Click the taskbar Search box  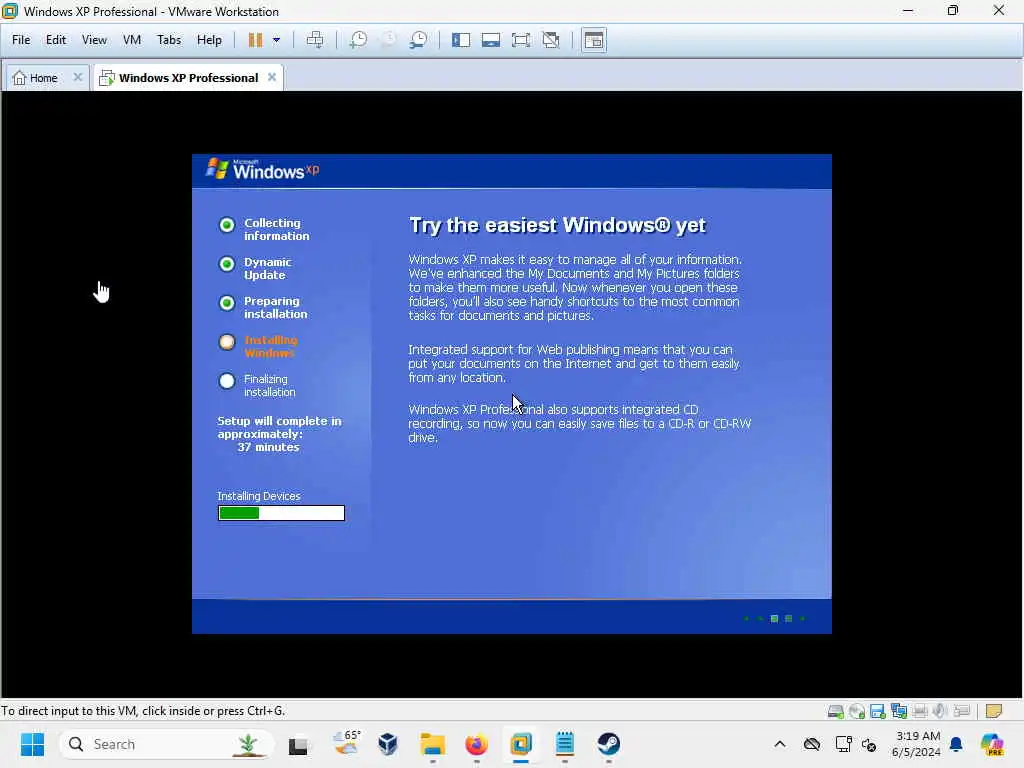167,744
